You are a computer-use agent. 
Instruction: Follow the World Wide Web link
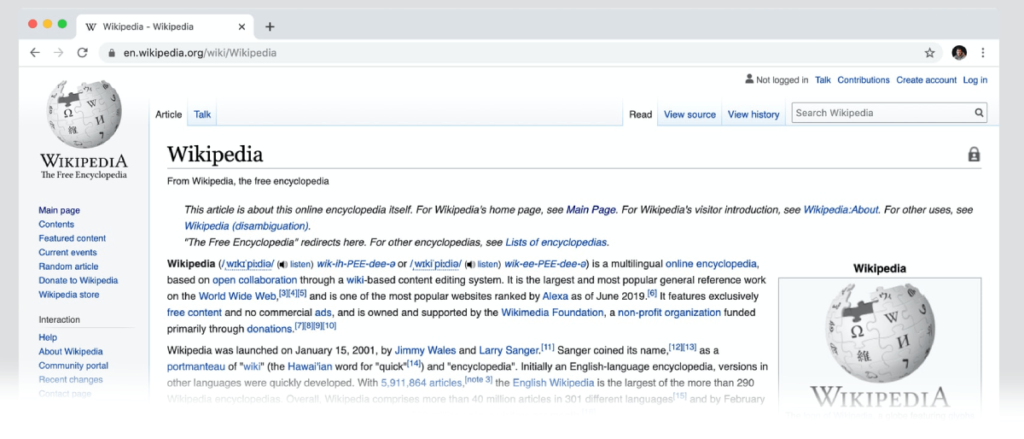238,296
